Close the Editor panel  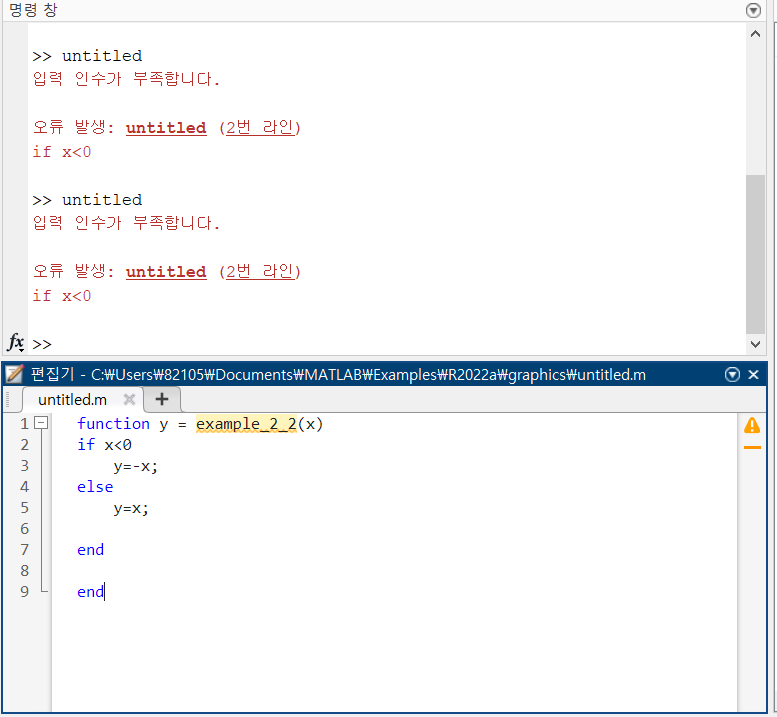[x=753, y=375]
